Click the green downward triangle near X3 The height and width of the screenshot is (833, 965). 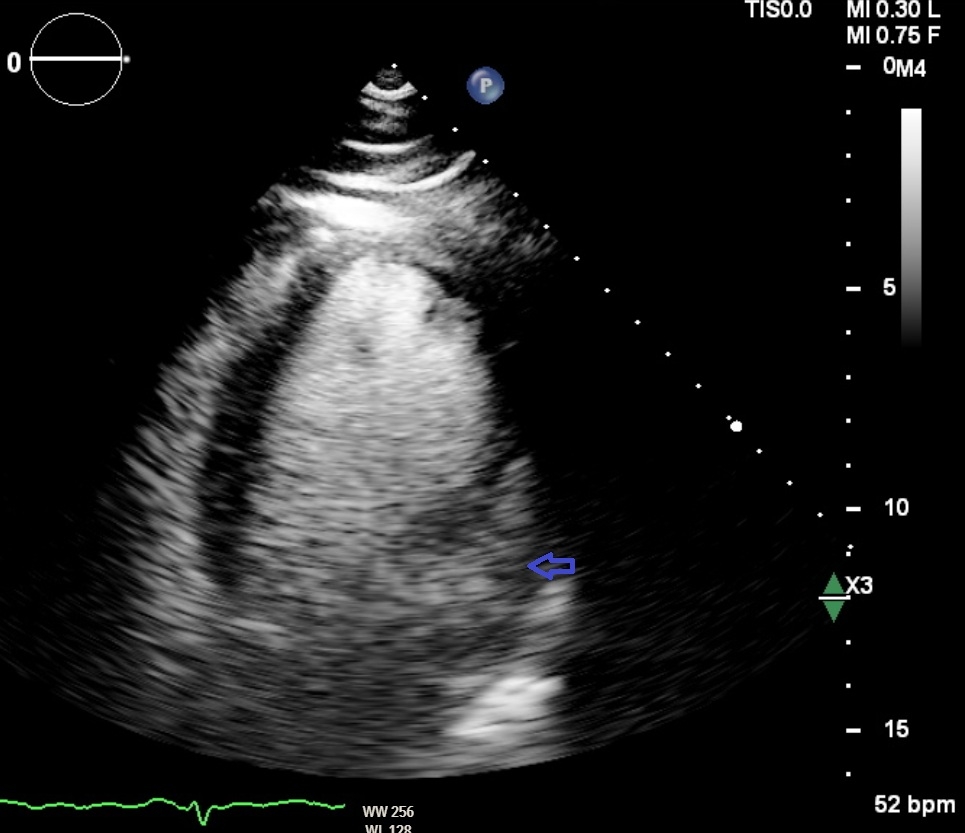click(x=833, y=611)
